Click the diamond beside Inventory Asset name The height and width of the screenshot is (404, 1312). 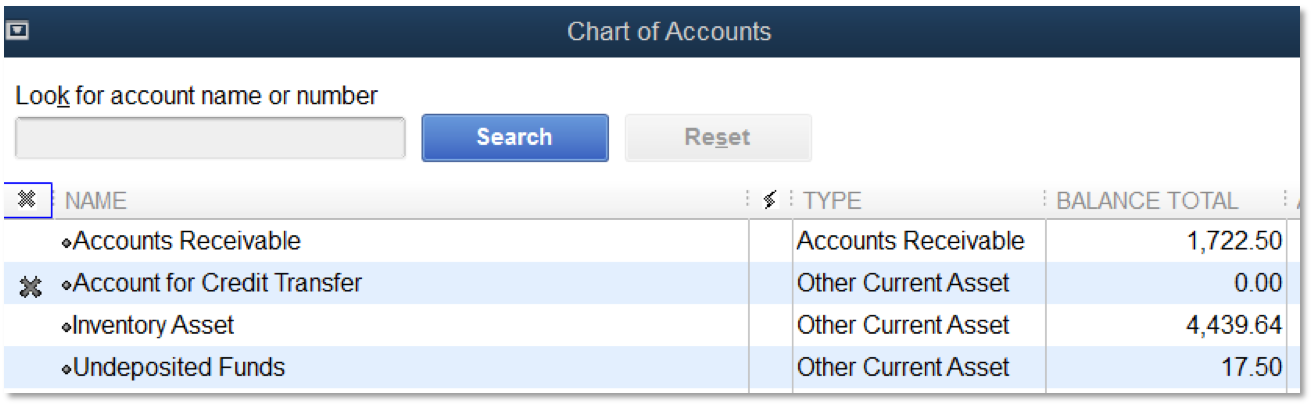coord(67,327)
